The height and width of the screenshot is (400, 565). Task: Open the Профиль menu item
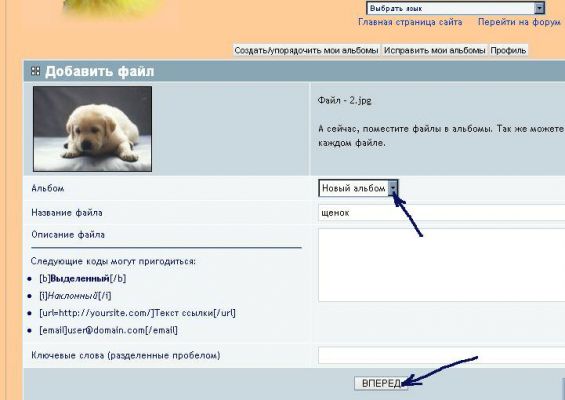[x=508, y=50]
